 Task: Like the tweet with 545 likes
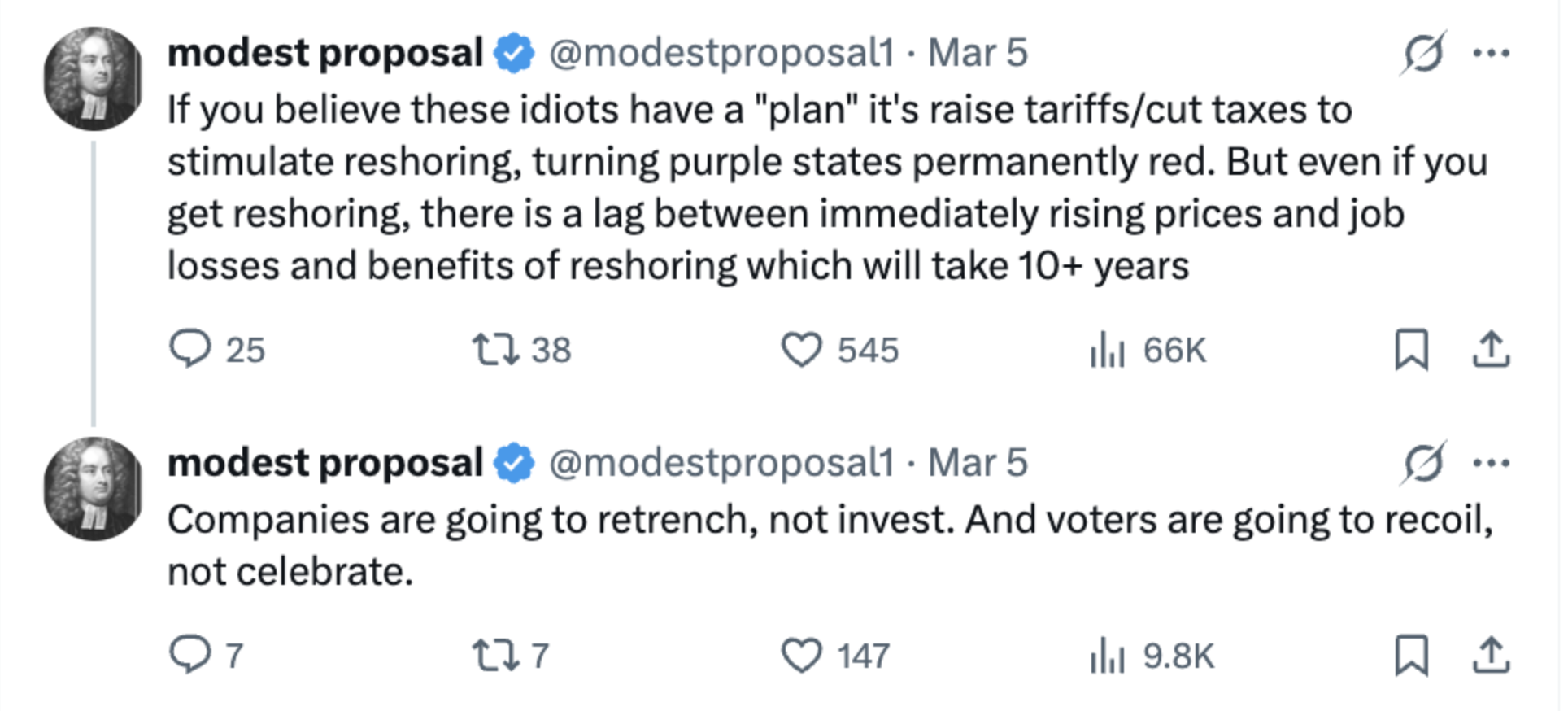point(801,350)
